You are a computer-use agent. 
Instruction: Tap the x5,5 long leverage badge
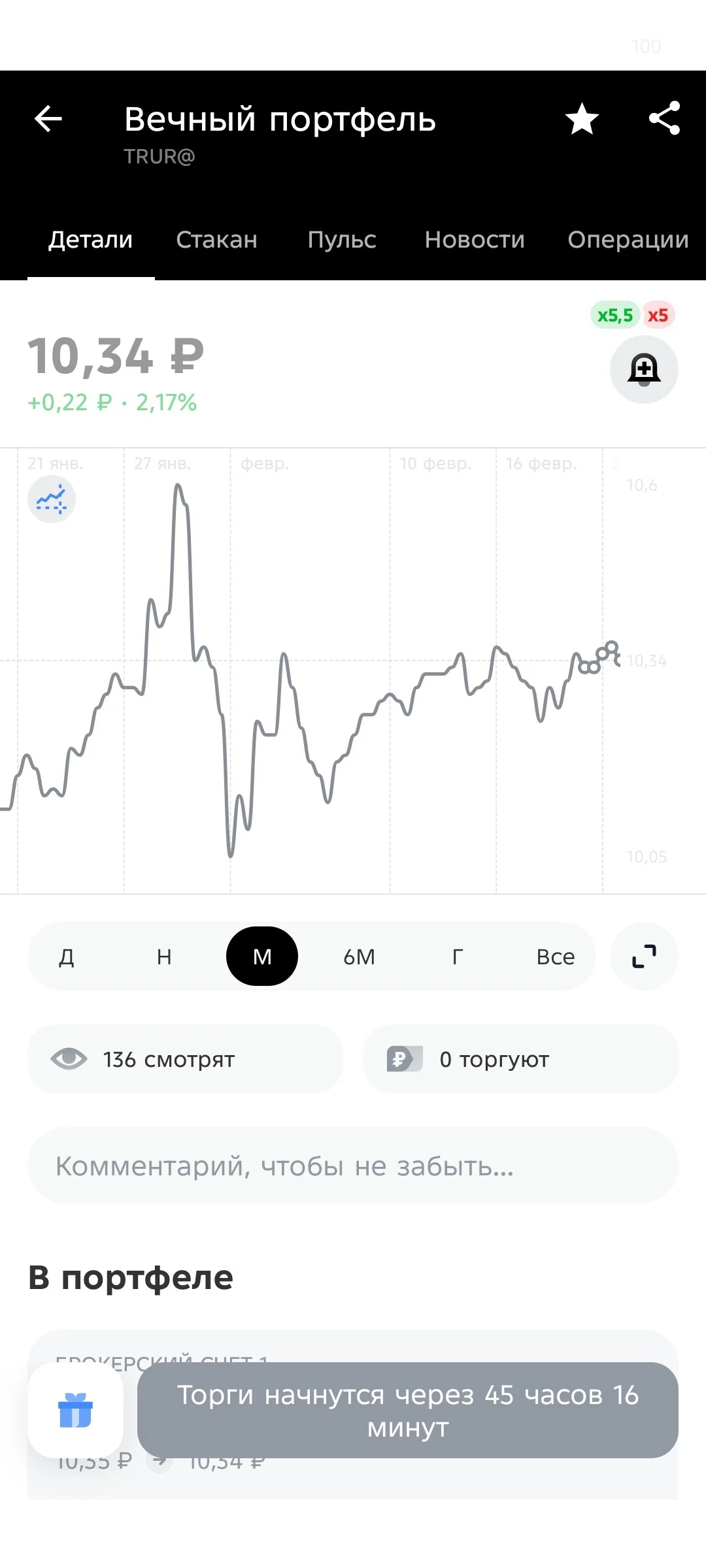tap(615, 316)
